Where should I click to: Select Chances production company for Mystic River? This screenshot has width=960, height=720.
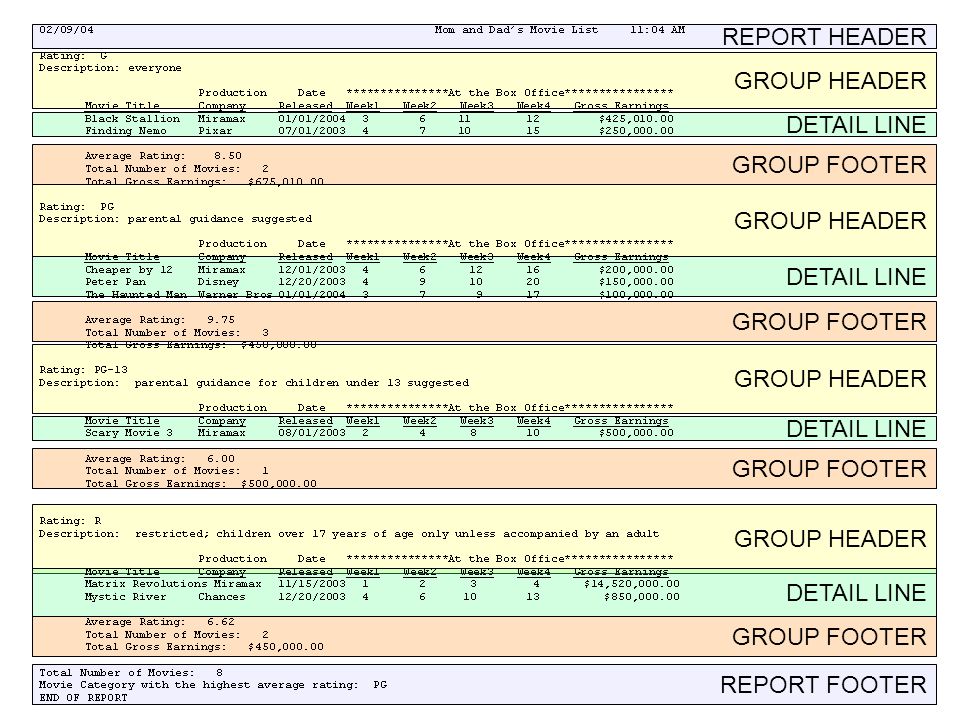(222, 597)
